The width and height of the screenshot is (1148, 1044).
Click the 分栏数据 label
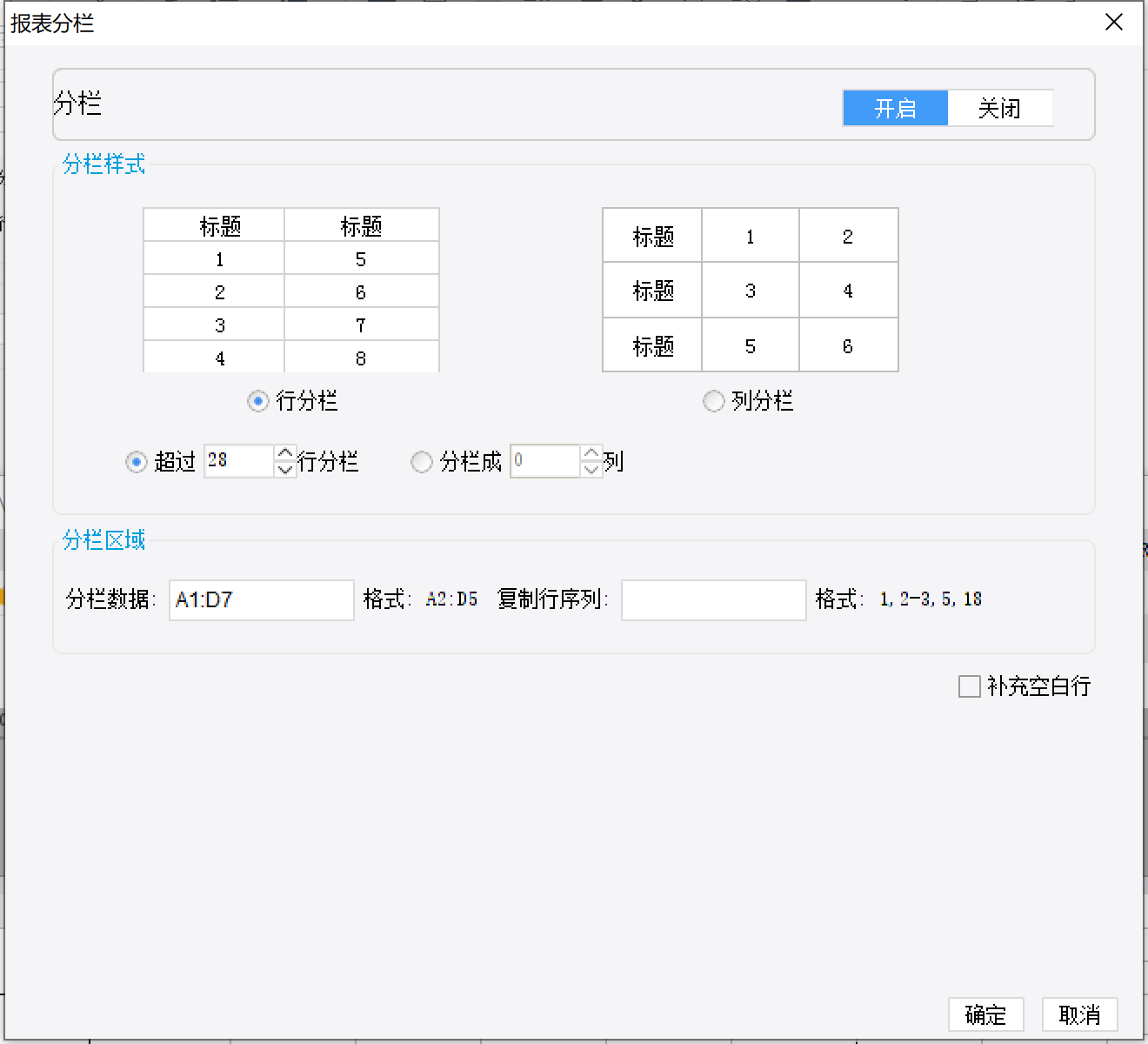110,599
